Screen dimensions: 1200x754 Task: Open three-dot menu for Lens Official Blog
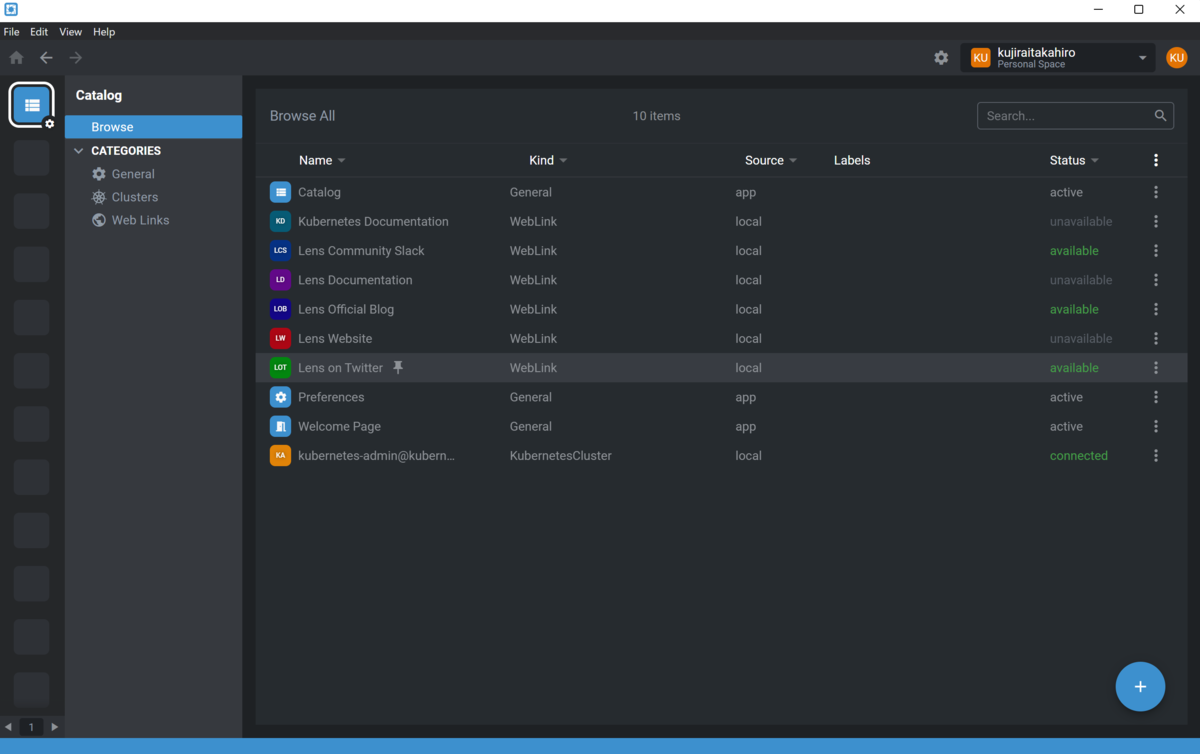click(1156, 309)
